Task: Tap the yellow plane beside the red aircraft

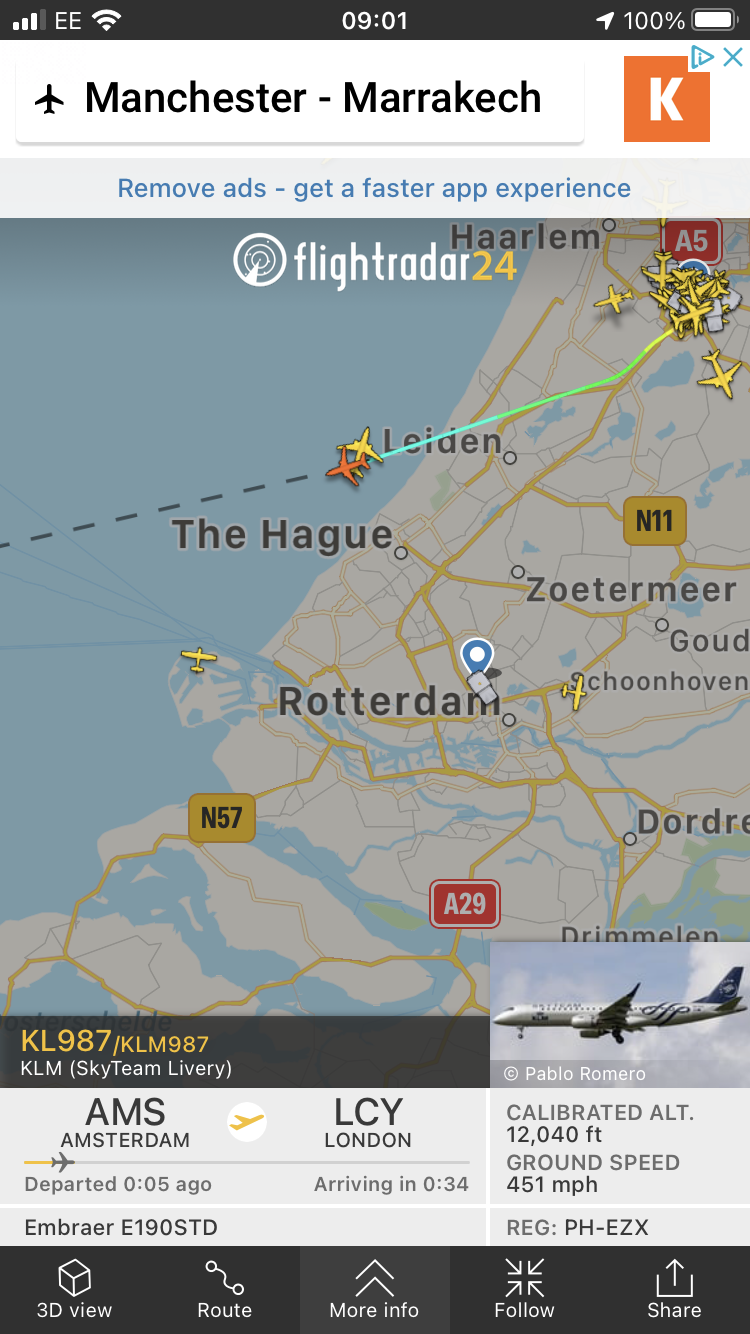Action: (363, 445)
